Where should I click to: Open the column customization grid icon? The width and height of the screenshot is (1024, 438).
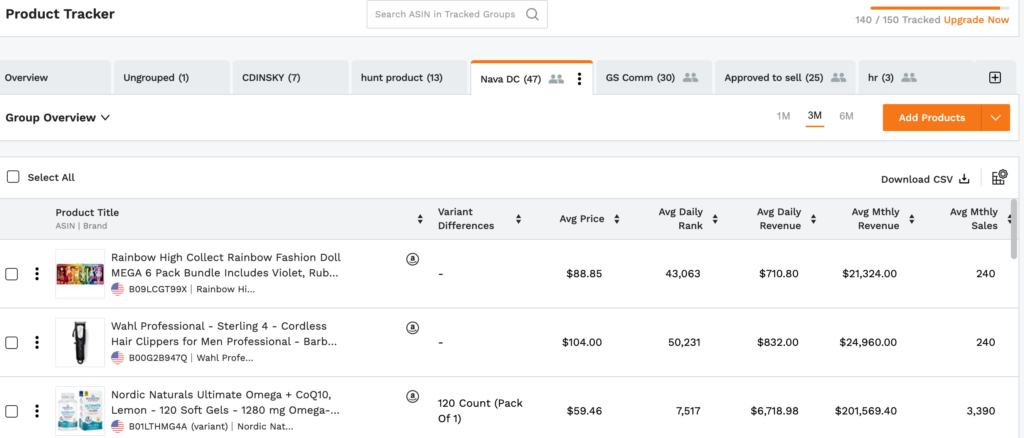tap(999, 178)
